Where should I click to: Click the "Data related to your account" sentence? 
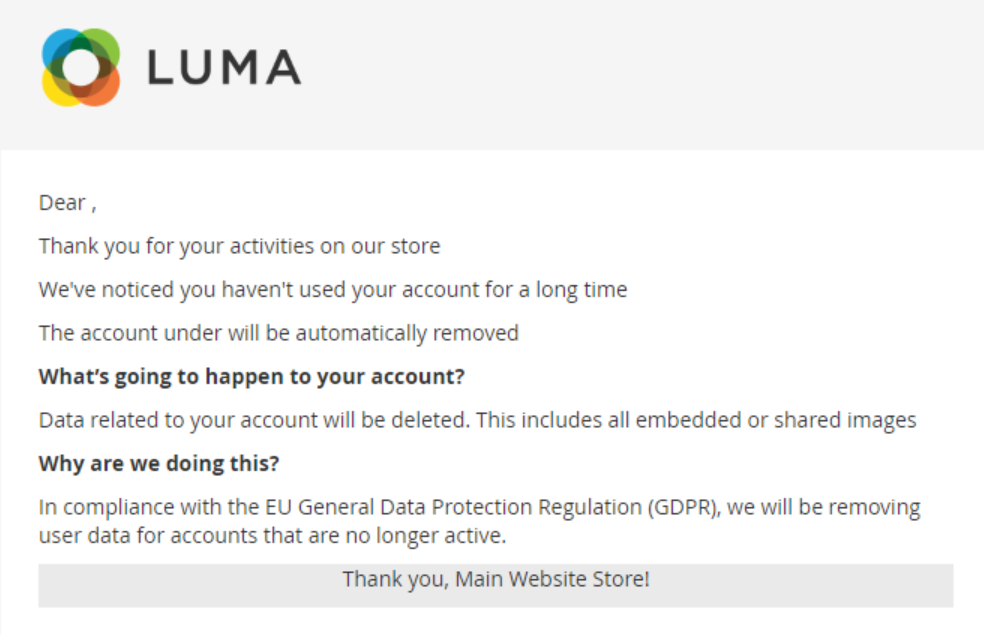pyautogui.click(x=253, y=420)
